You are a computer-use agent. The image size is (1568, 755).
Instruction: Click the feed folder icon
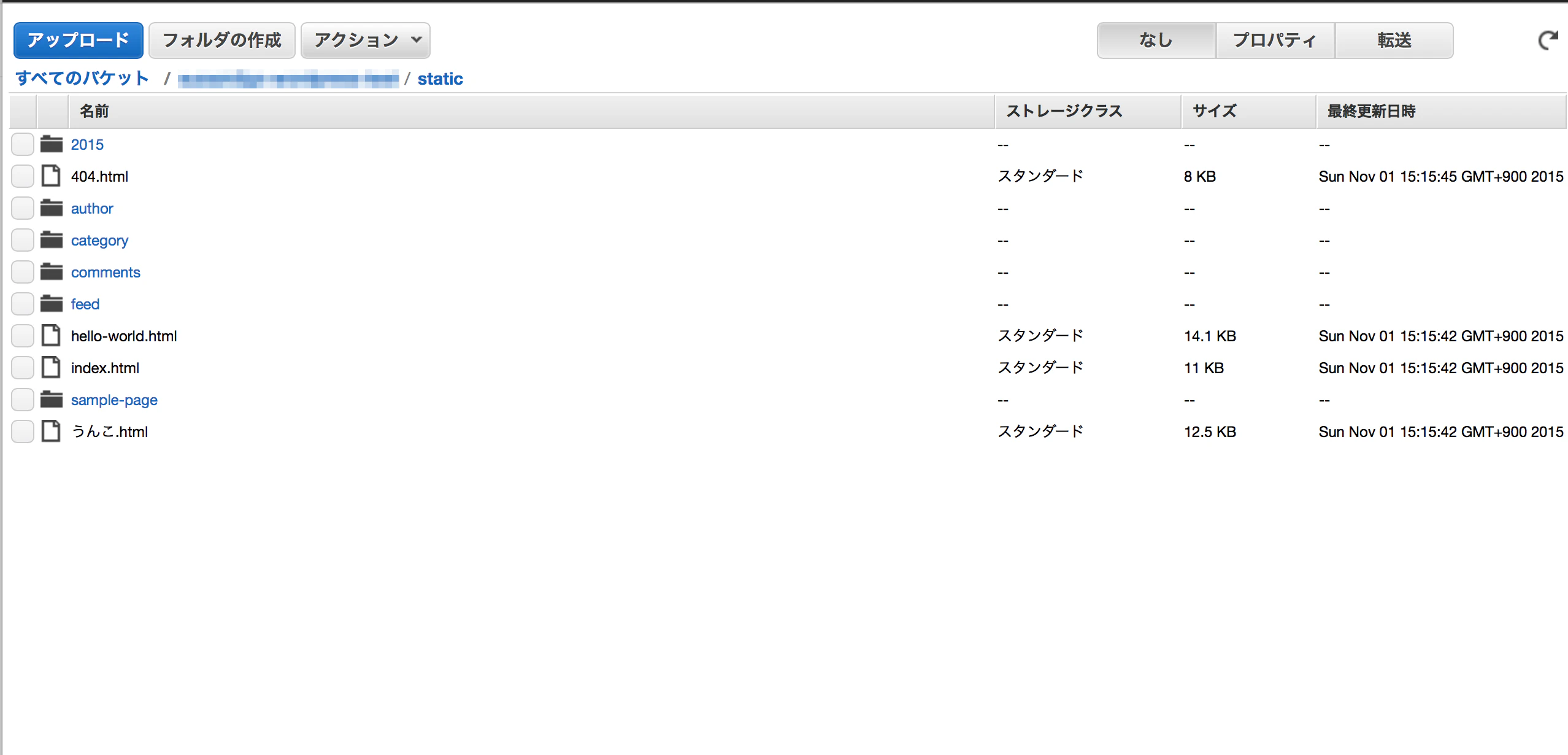52,304
